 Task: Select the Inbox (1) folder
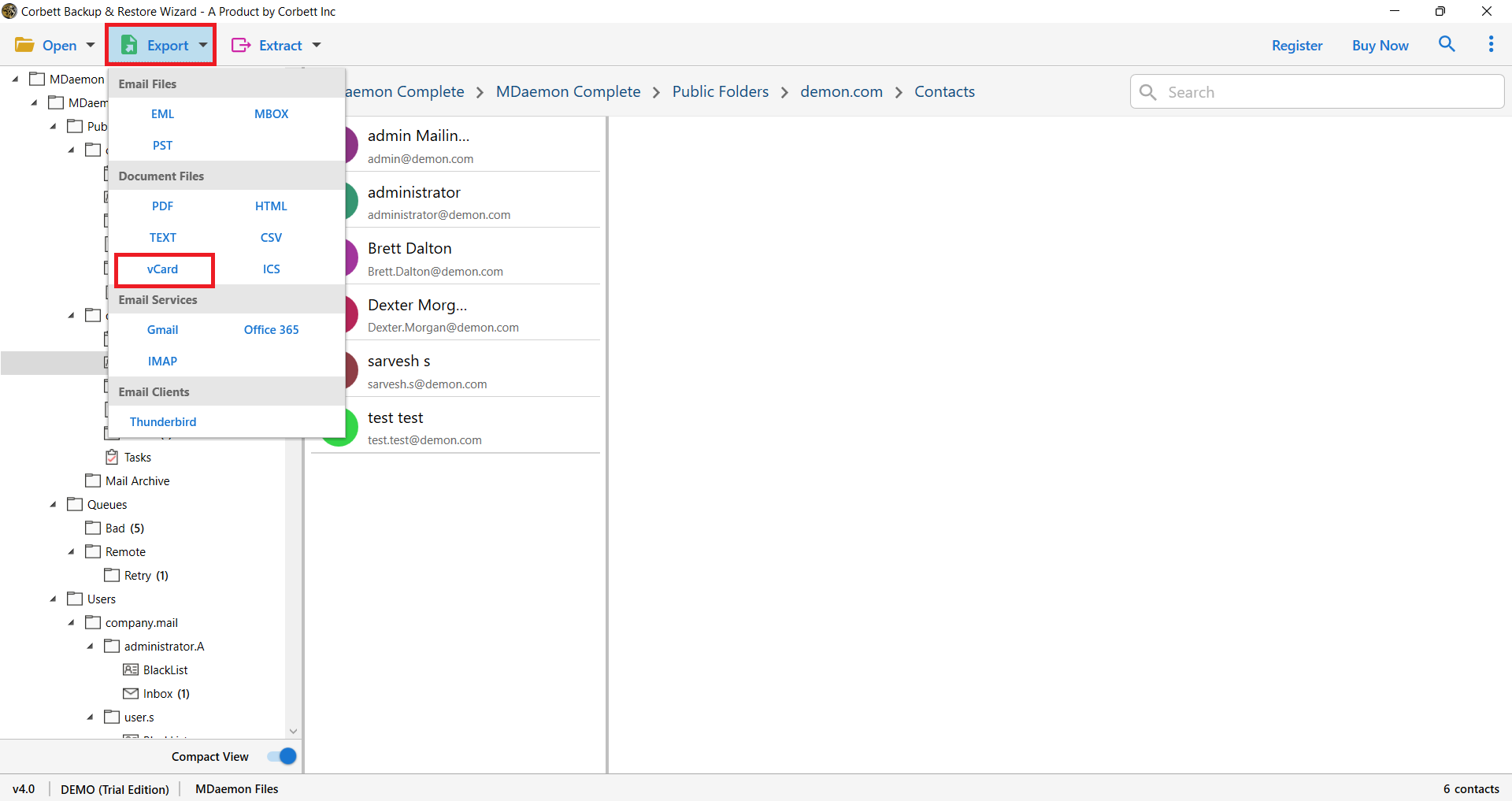[166, 693]
